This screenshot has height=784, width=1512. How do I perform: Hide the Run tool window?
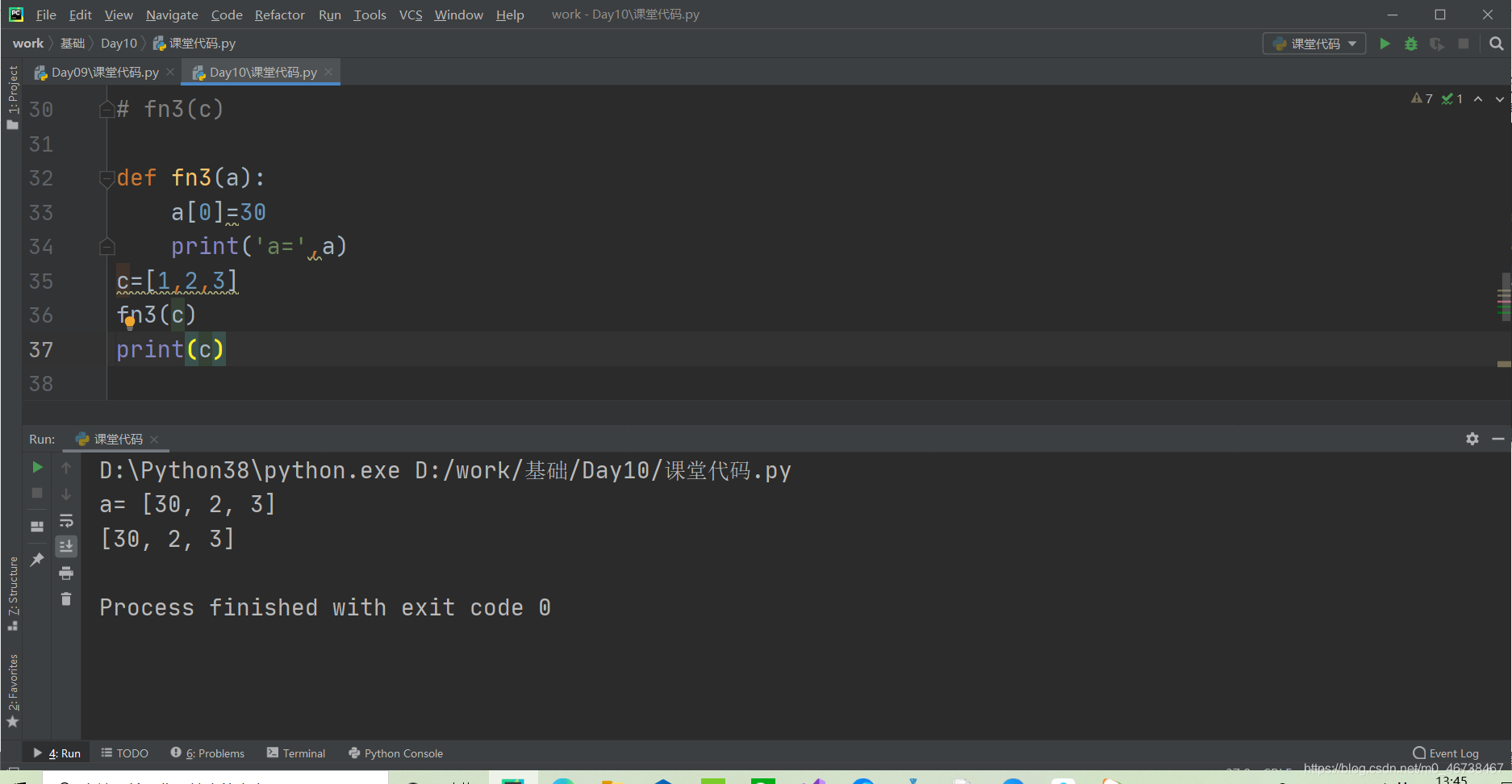tap(1498, 439)
